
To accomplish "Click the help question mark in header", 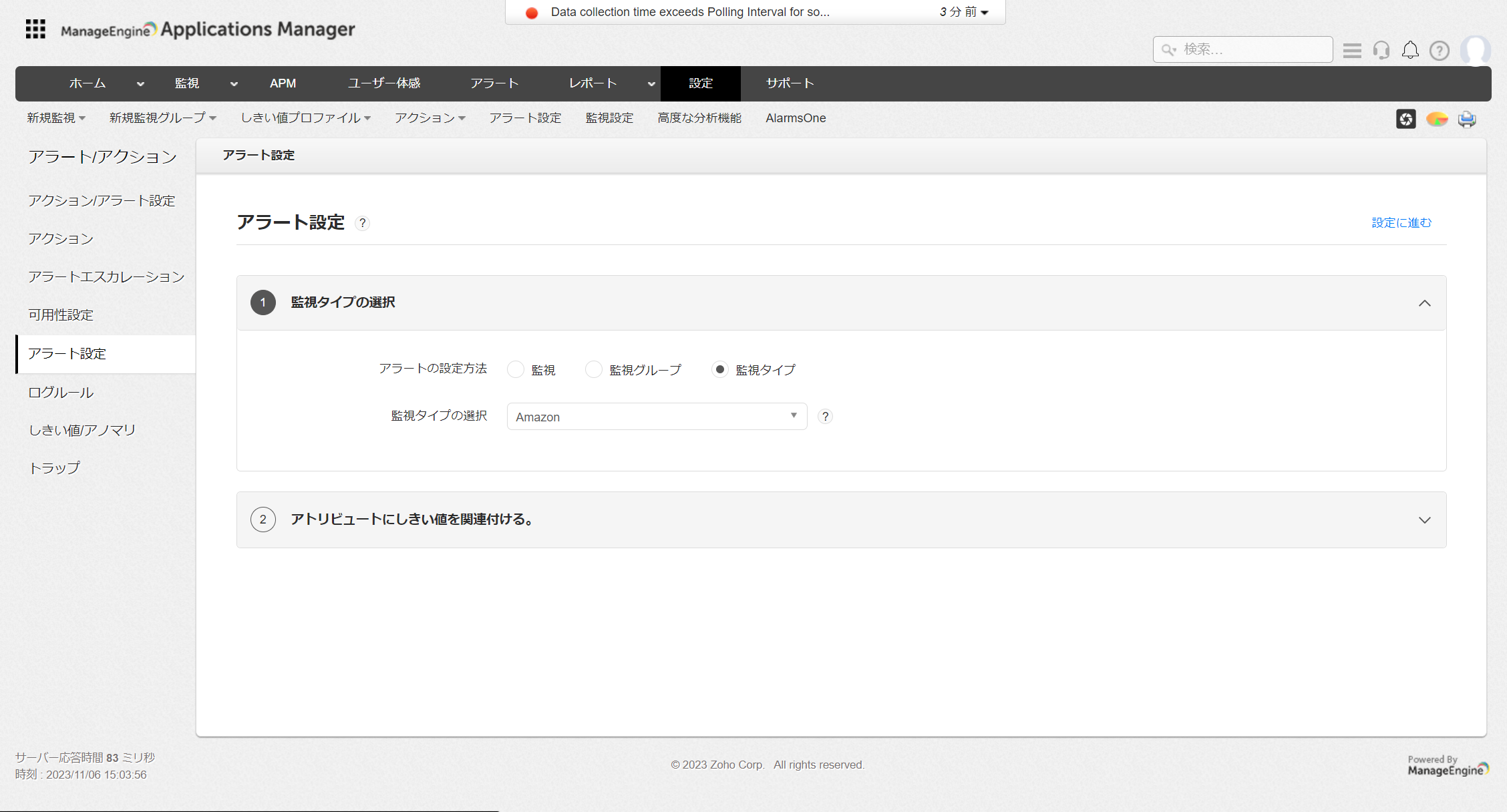I will [x=1439, y=50].
